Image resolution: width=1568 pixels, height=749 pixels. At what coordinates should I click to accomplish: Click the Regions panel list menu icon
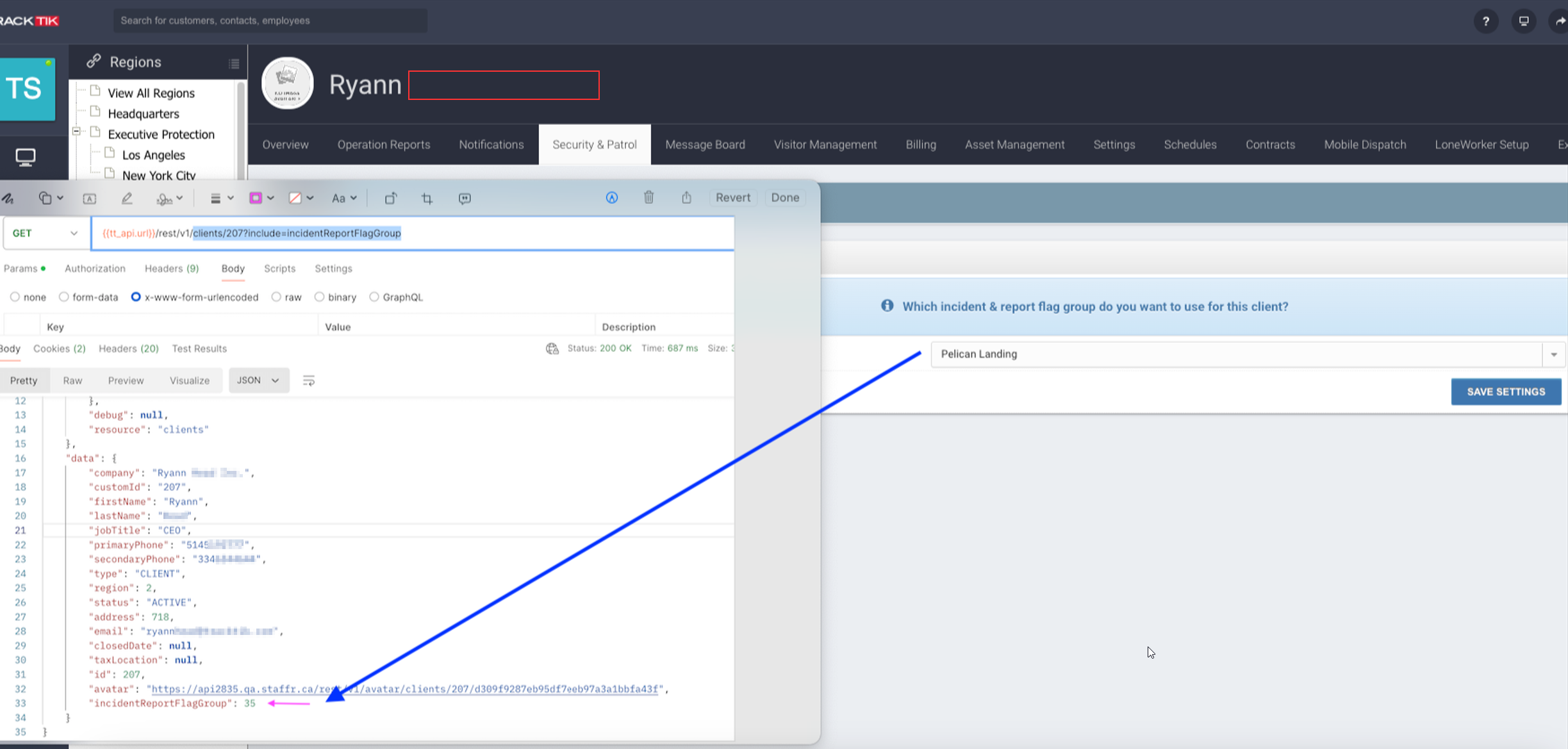pyautogui.click(x=234, y=63)
